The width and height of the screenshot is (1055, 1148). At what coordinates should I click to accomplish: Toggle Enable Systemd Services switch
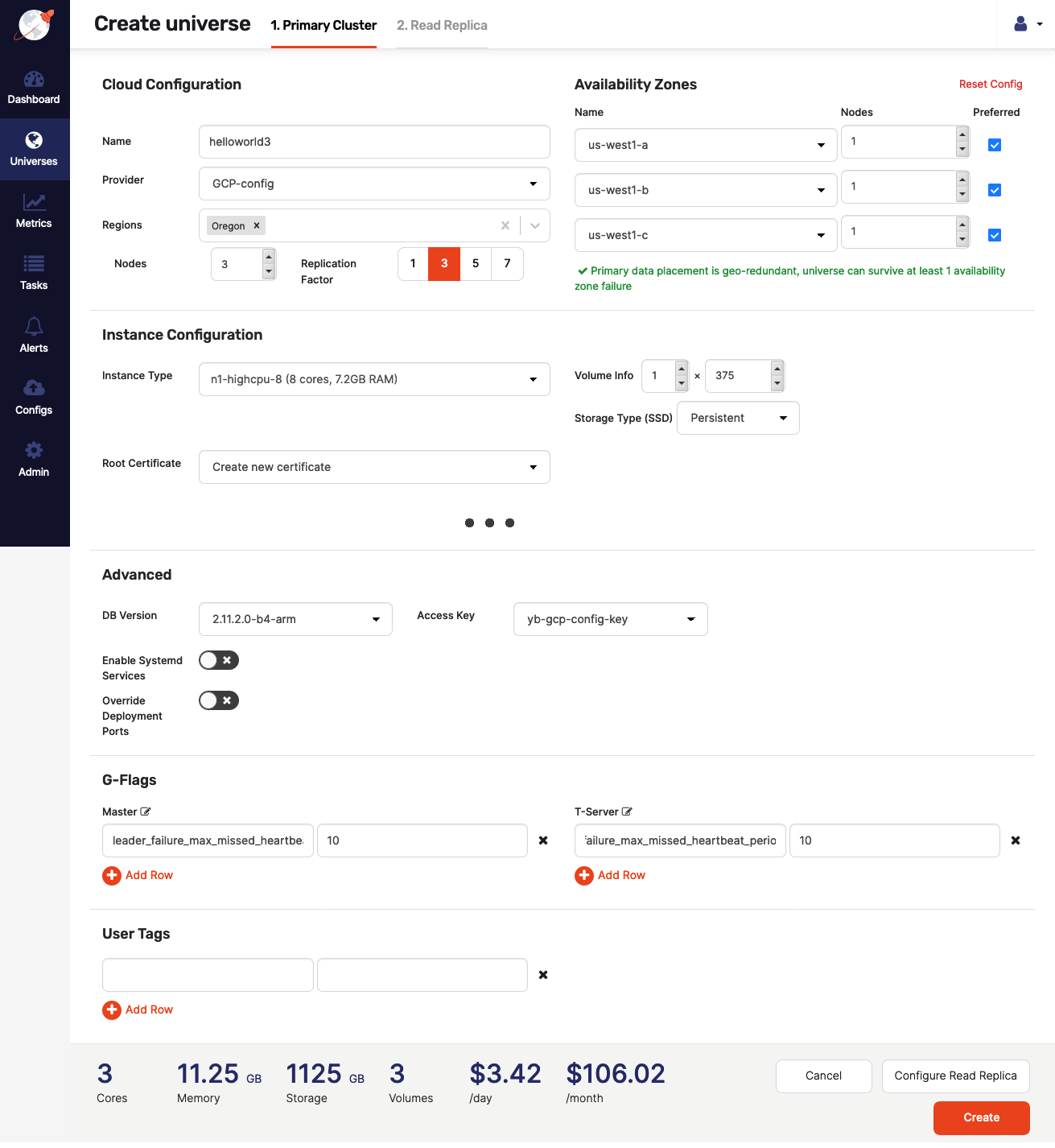(x=219, y=660)
